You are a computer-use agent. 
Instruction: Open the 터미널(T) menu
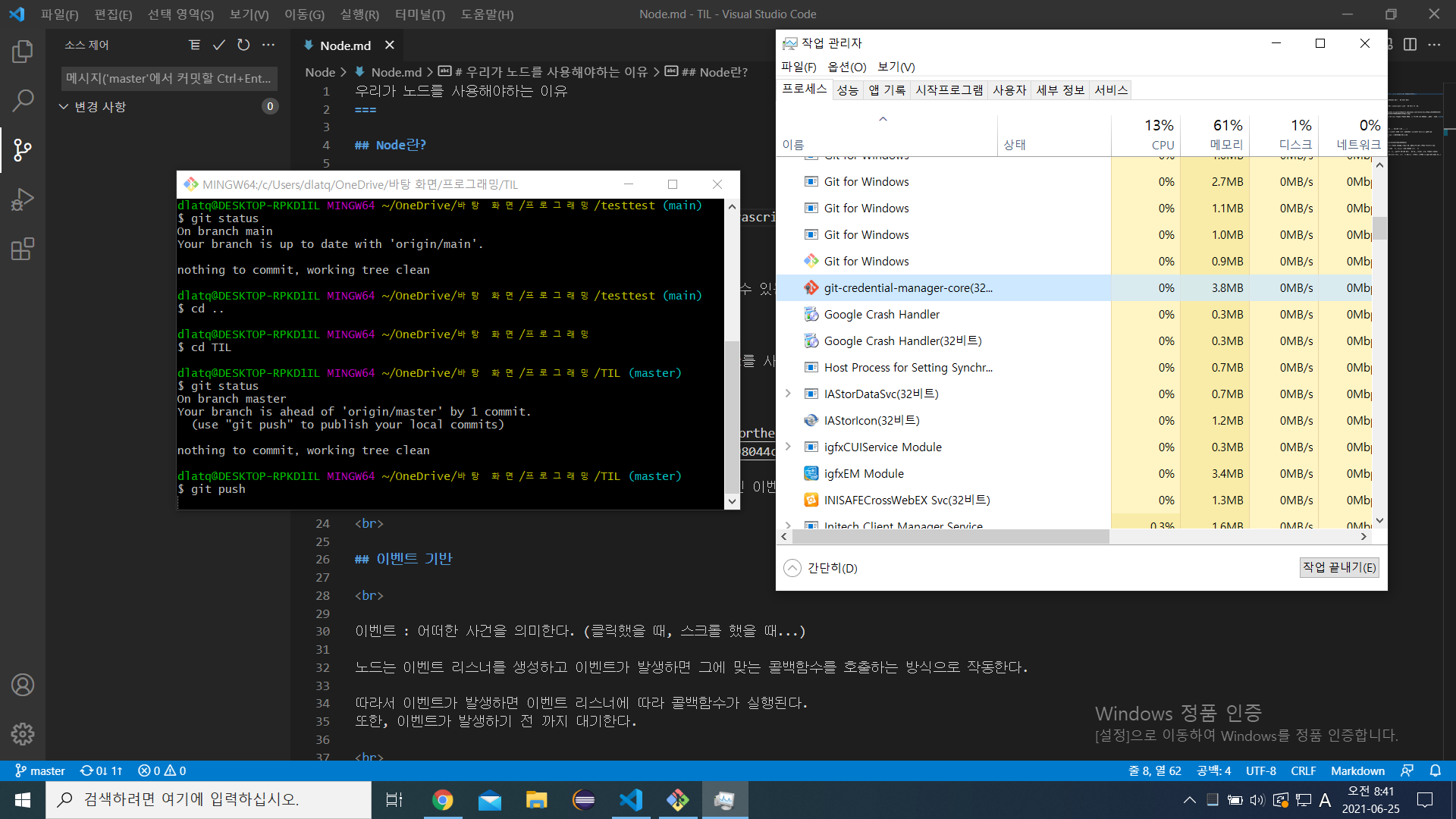click(x=419, y=14)
